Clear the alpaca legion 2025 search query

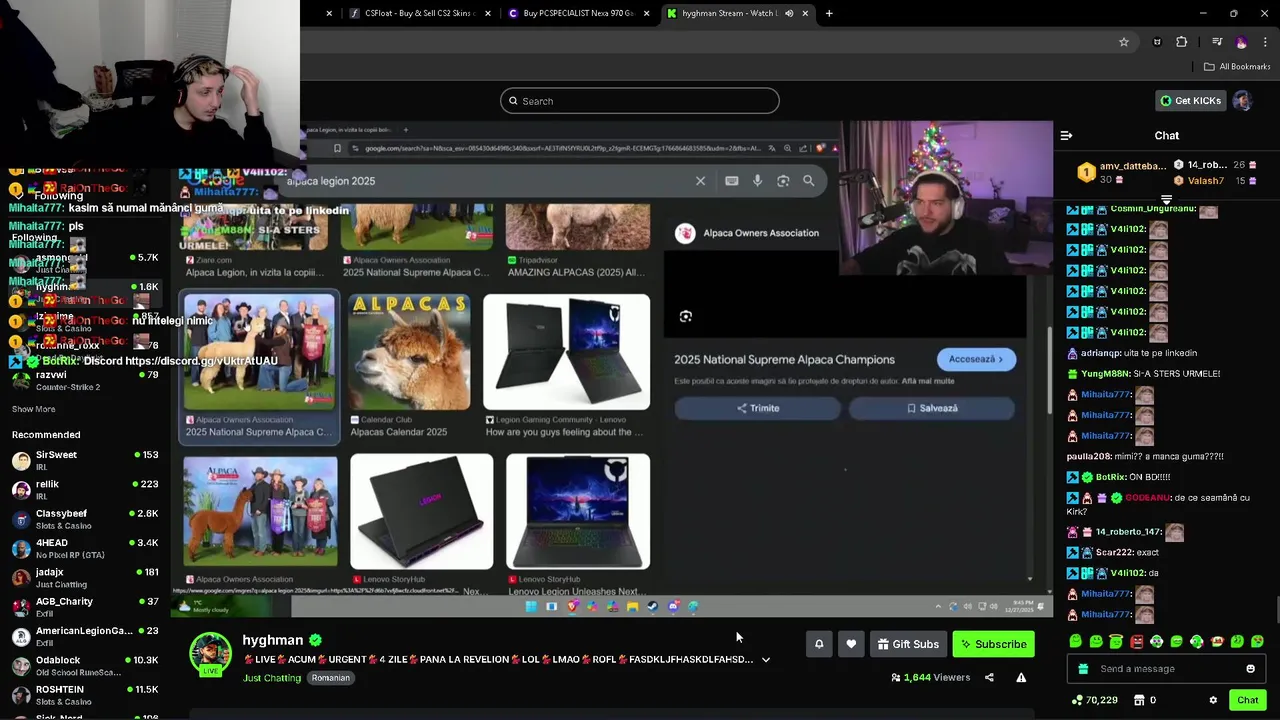pyautogui.click(x=700, y=181)
